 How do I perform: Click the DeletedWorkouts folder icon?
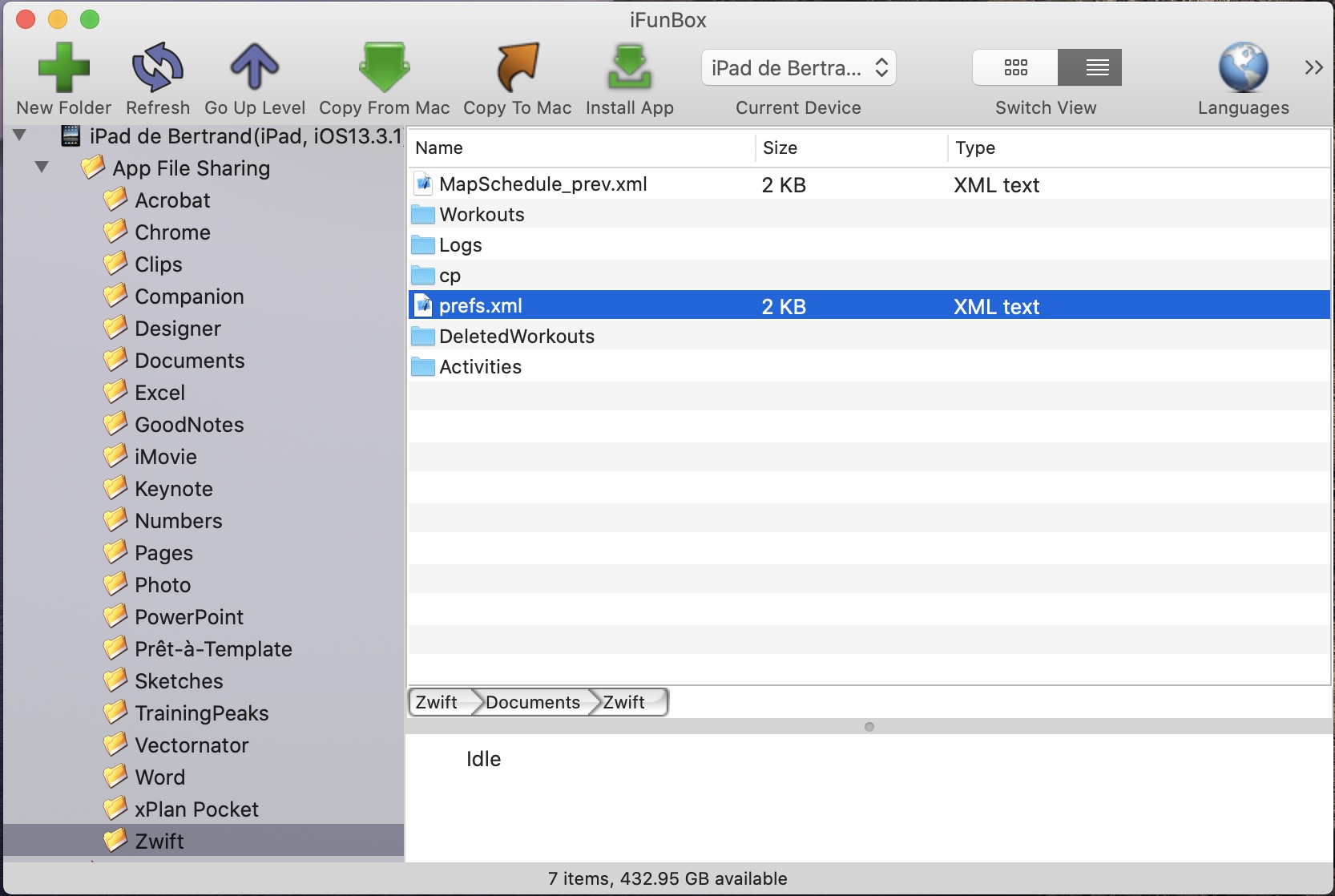point(423,337)
